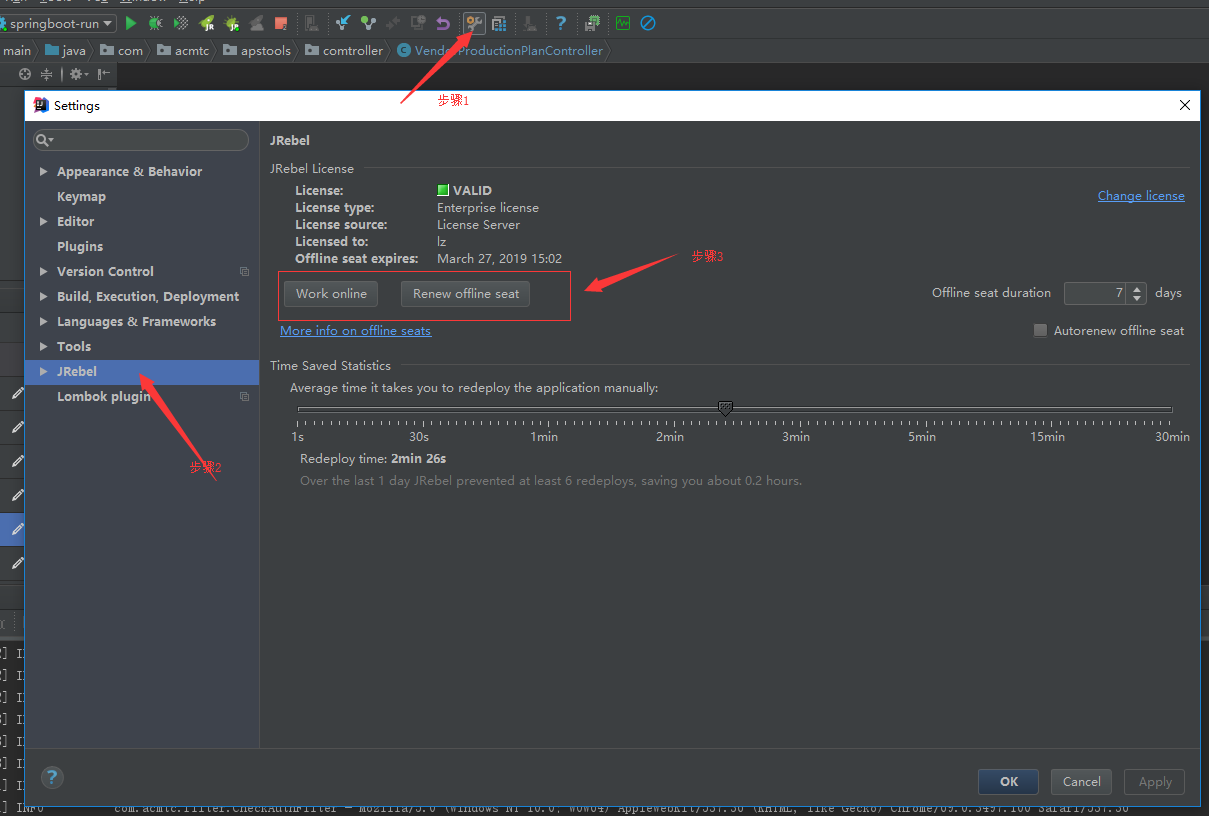
Task: Open More info on offline seats link
Action: click(355, 330)
